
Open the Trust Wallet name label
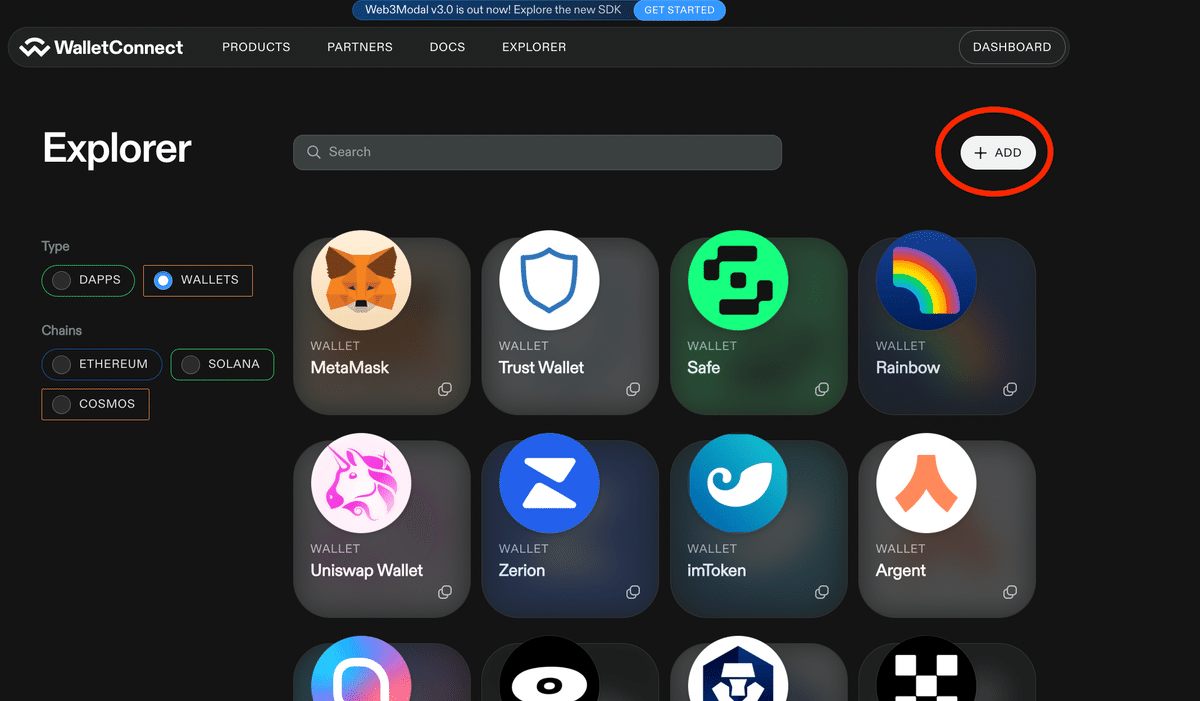point(541,367)
